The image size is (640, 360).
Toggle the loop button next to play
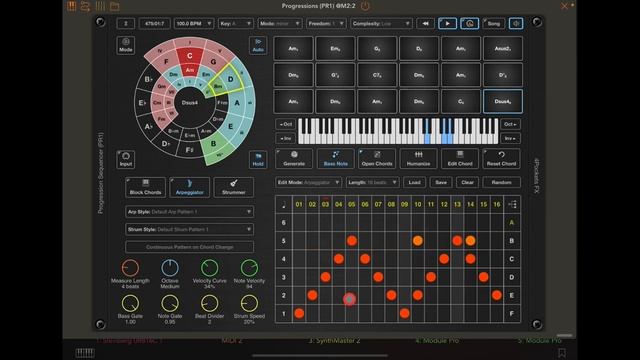469,23
